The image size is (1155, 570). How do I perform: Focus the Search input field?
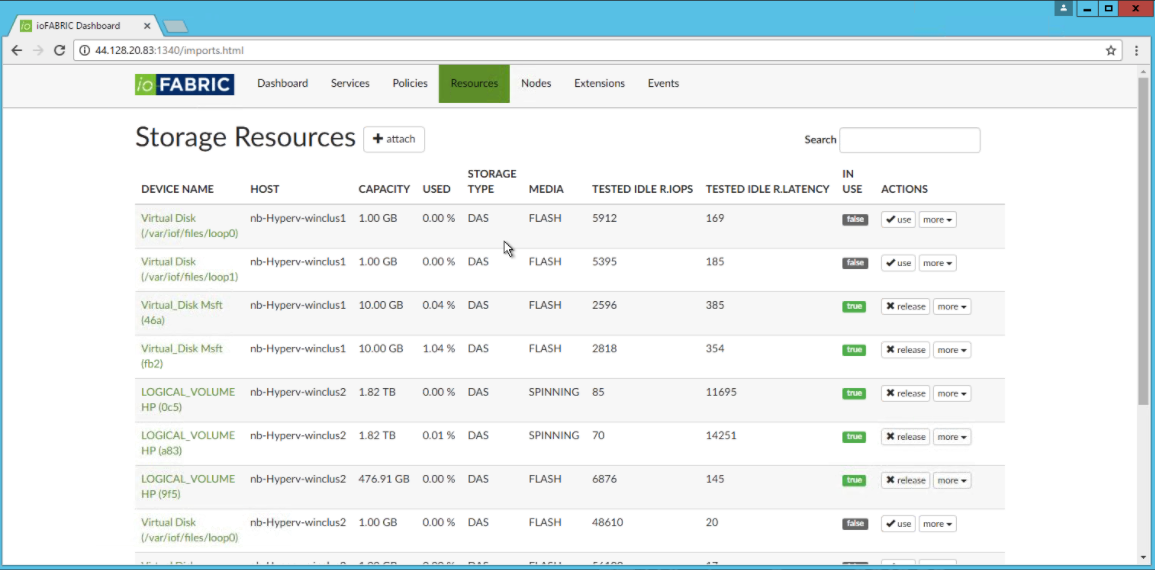click(909, 140)
